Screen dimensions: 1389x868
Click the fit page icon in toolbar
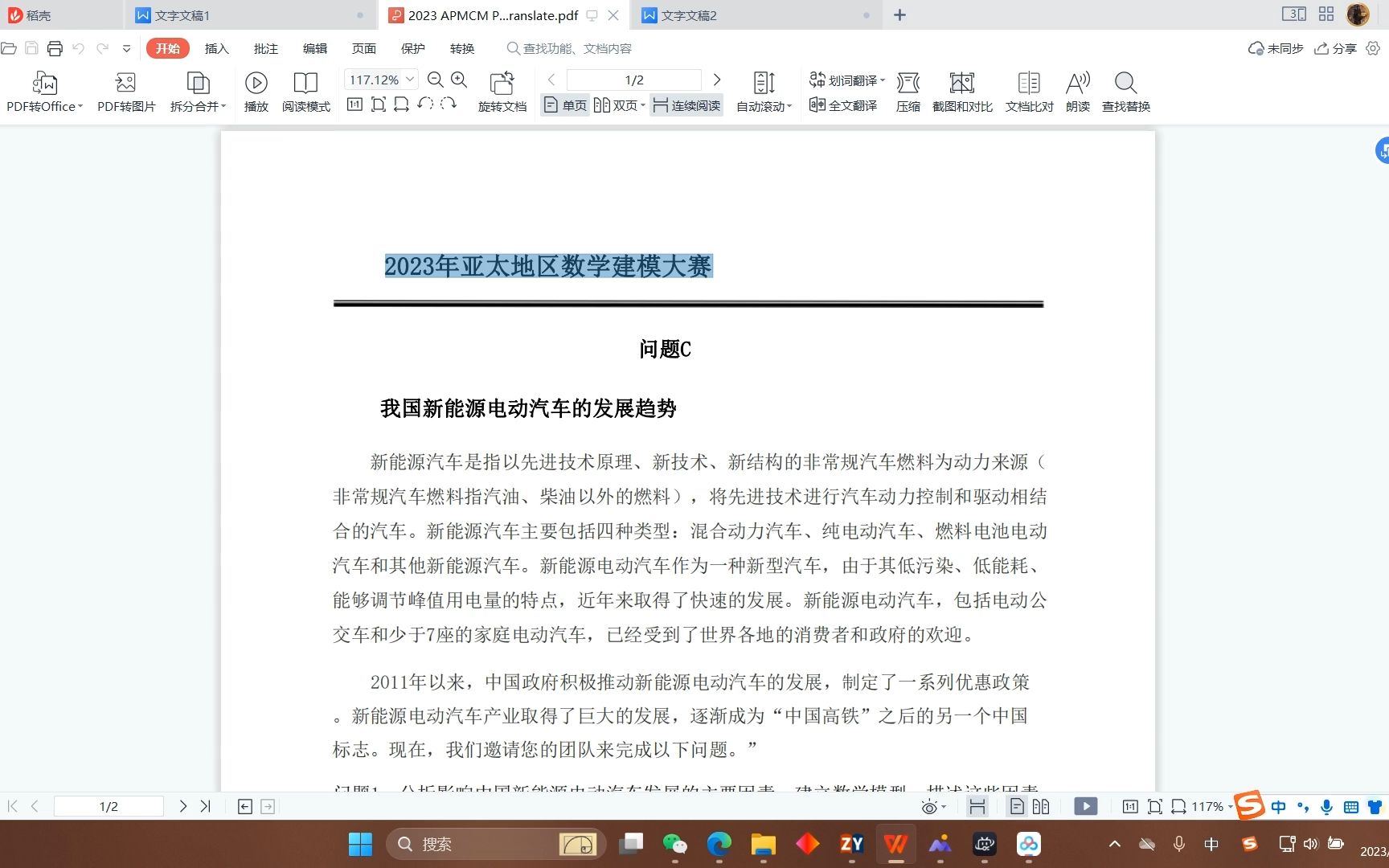point(378,104)
